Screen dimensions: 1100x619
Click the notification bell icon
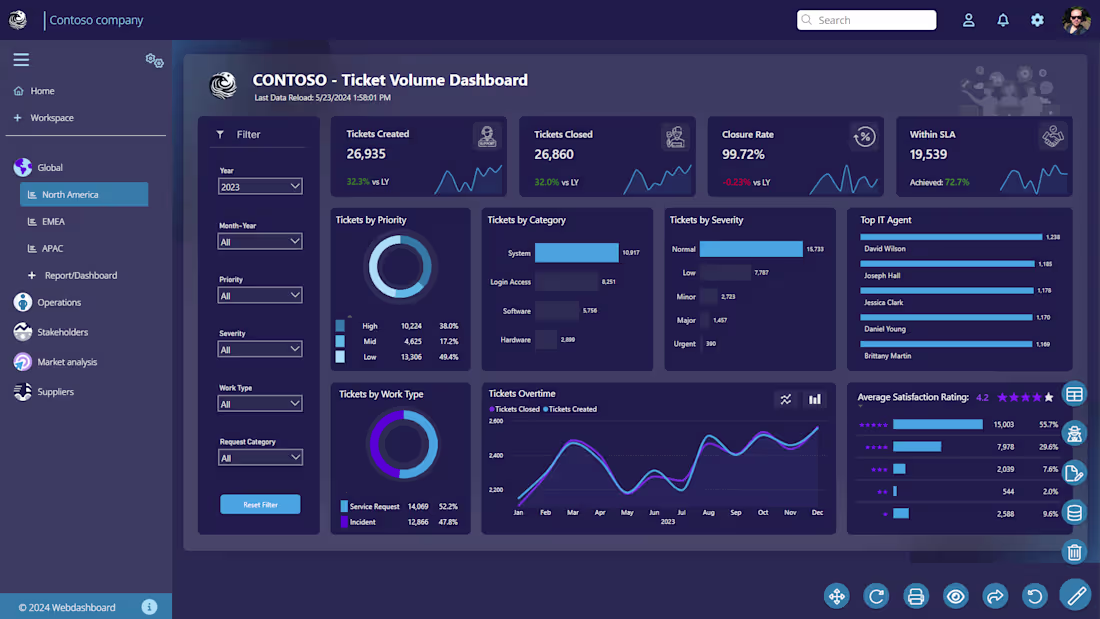1003,20
